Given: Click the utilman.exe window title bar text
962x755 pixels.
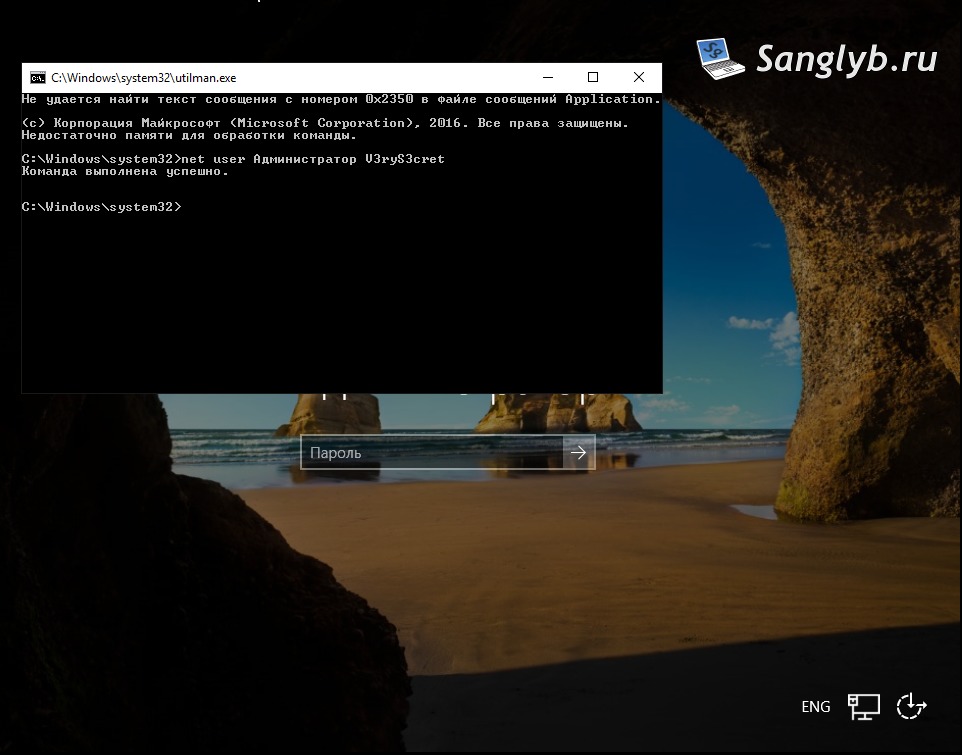Looking at the screenshot, I should coord(144,78).
